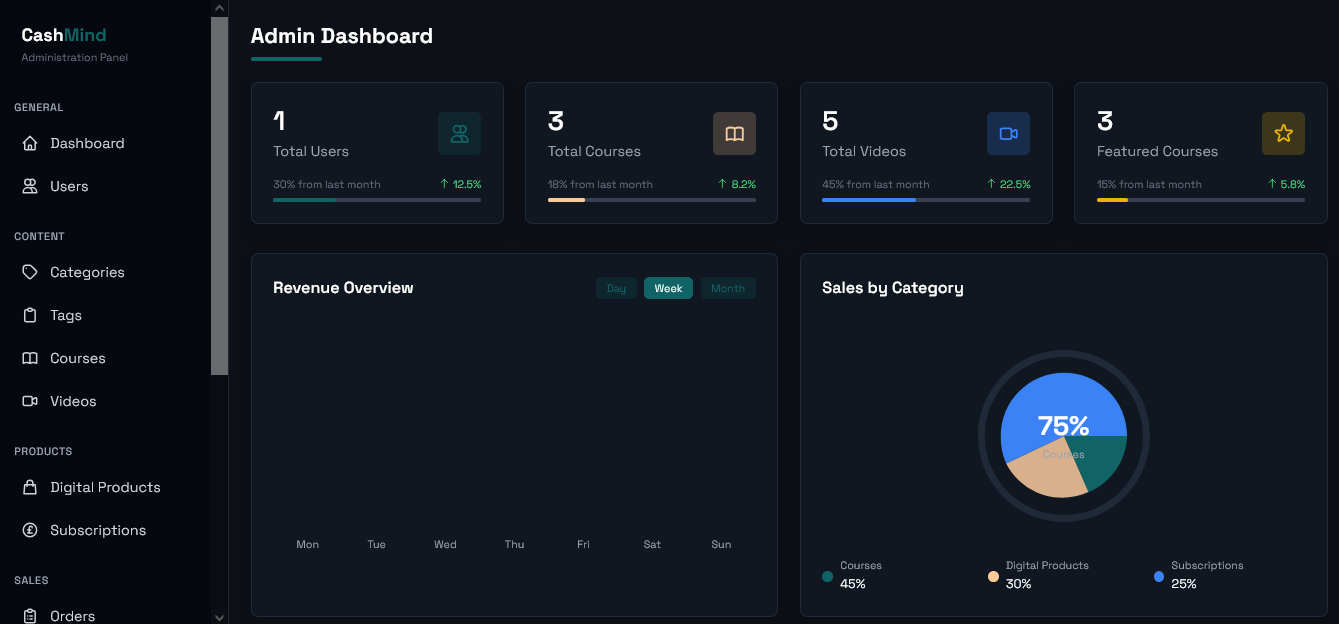Click the Categories tag icon
The width and height of the screenshot is (1339, 624).
coord(30,272)
